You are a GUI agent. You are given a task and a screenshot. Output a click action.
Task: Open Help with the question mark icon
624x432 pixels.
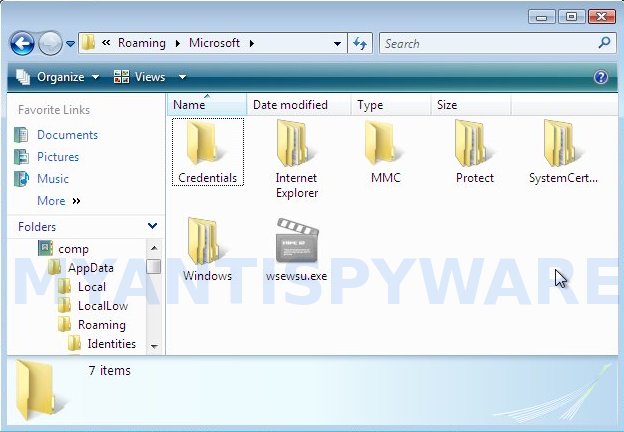[x=601, y=77]
